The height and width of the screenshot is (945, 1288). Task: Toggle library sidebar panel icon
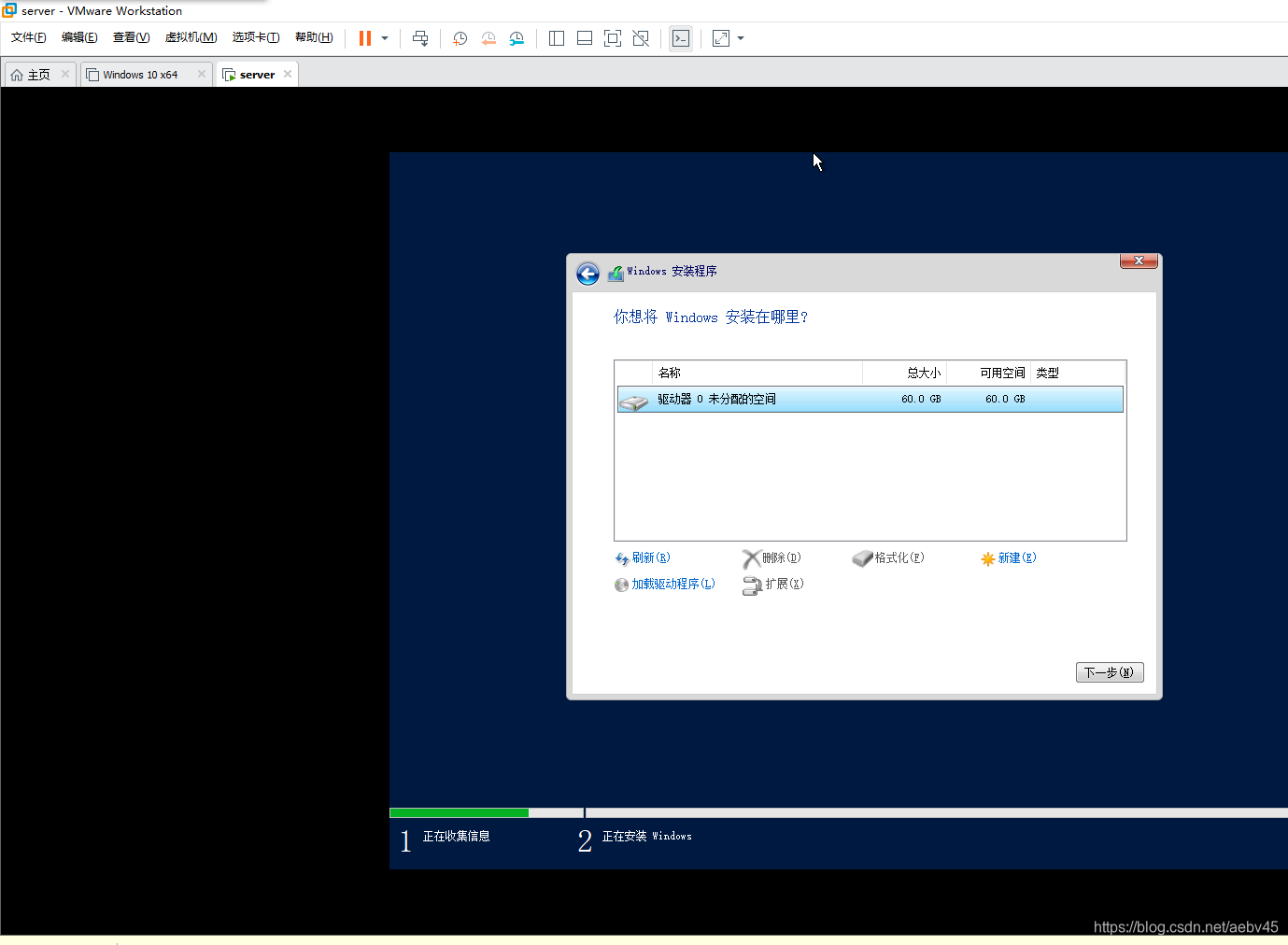click(557, 38)
